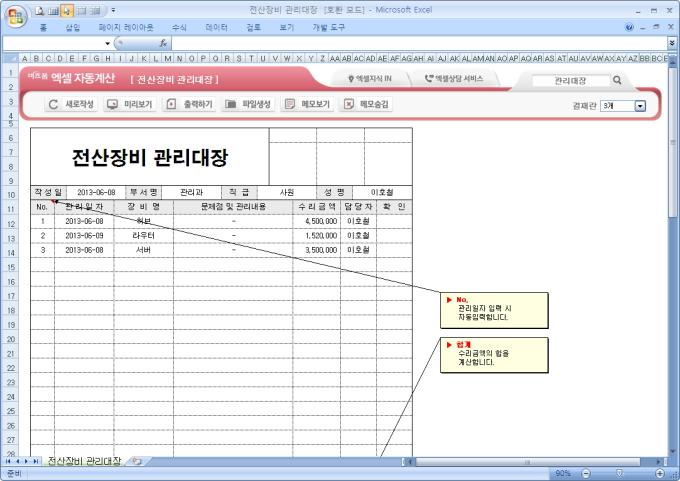
Task: Open the 데이터 ribbon tab
Action: click(x=216, y=27)
